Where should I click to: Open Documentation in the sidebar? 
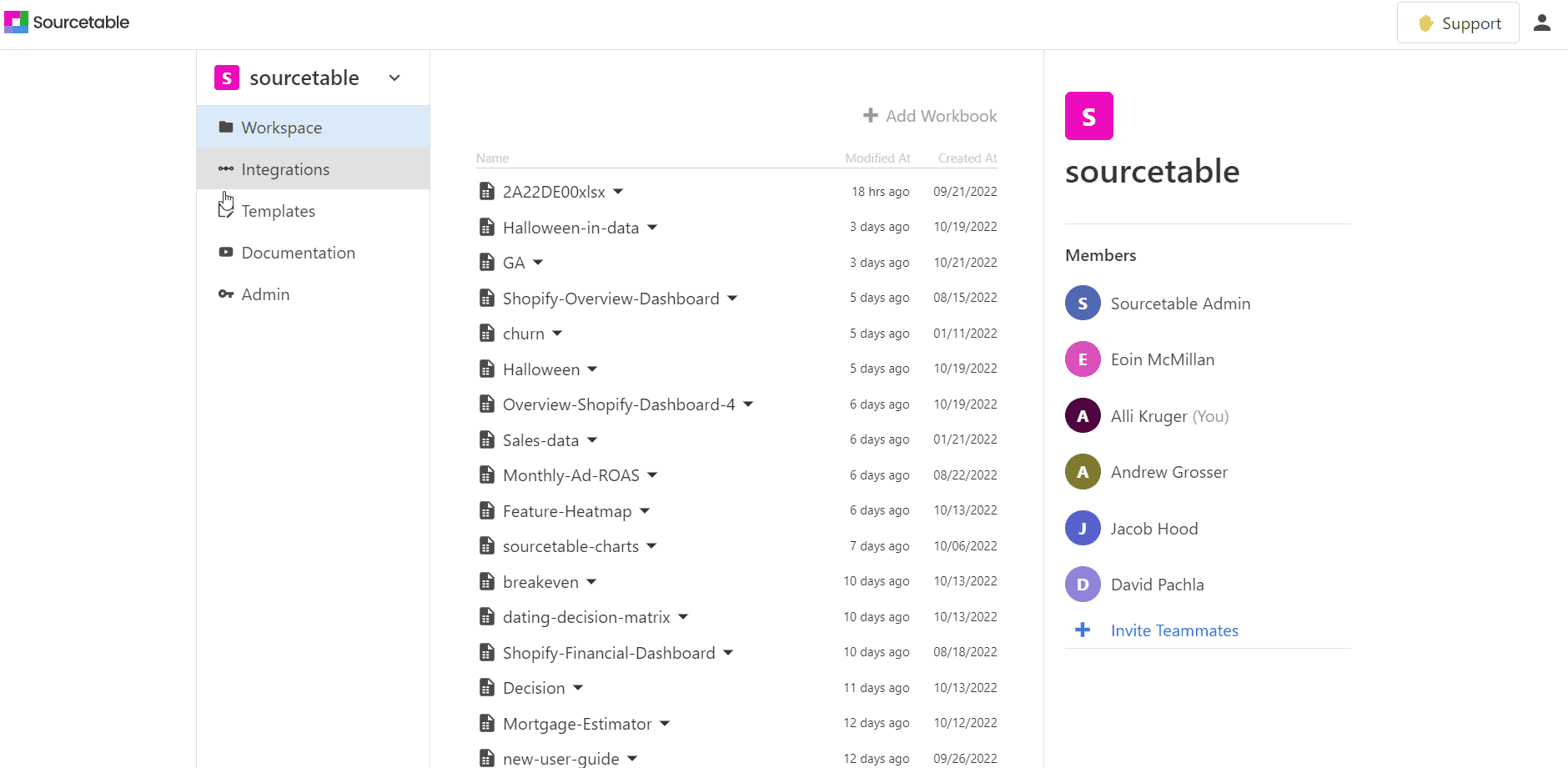pyautogui.click(x=314, y=253)
